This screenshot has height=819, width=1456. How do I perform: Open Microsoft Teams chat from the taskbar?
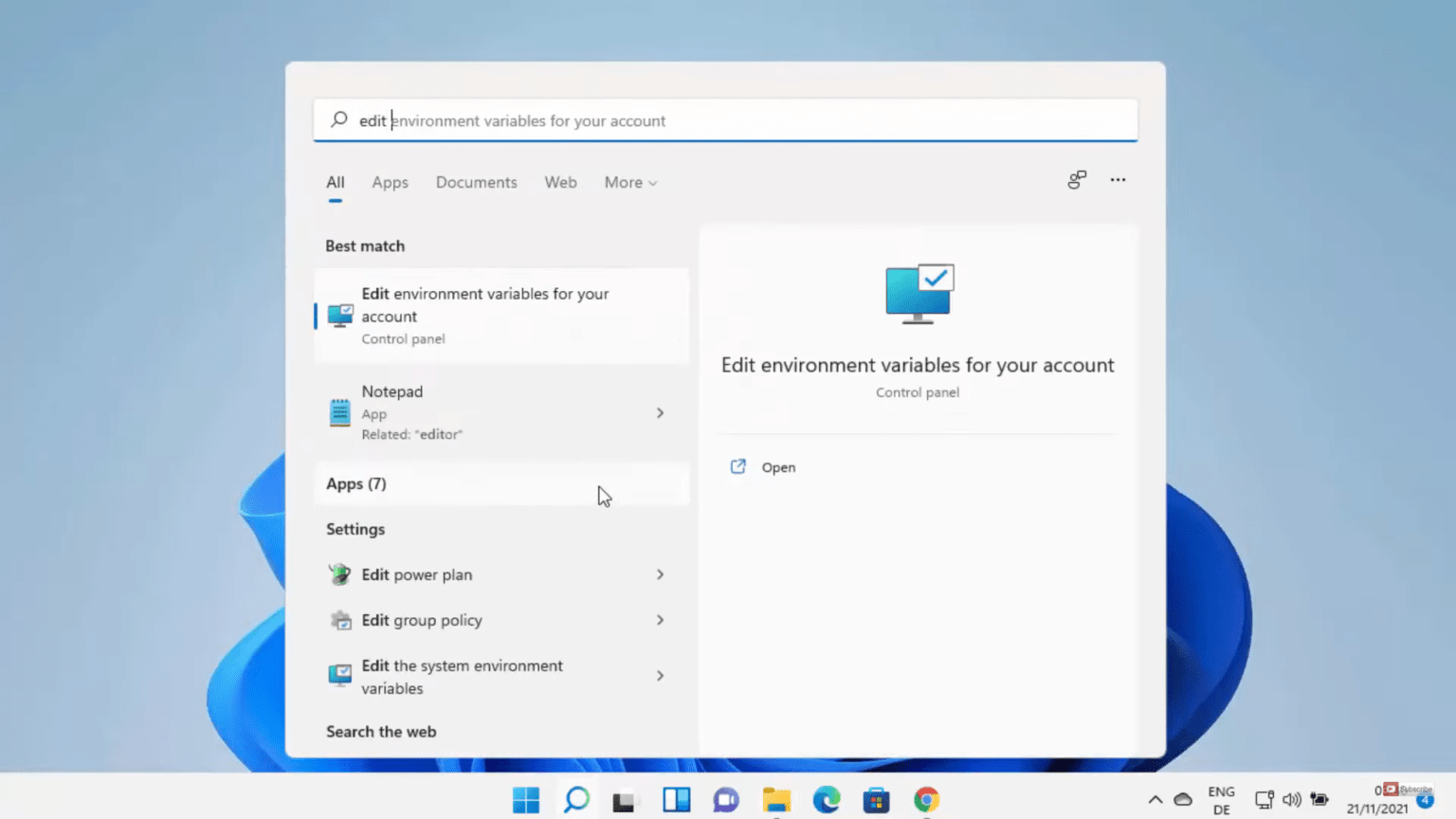725,800
